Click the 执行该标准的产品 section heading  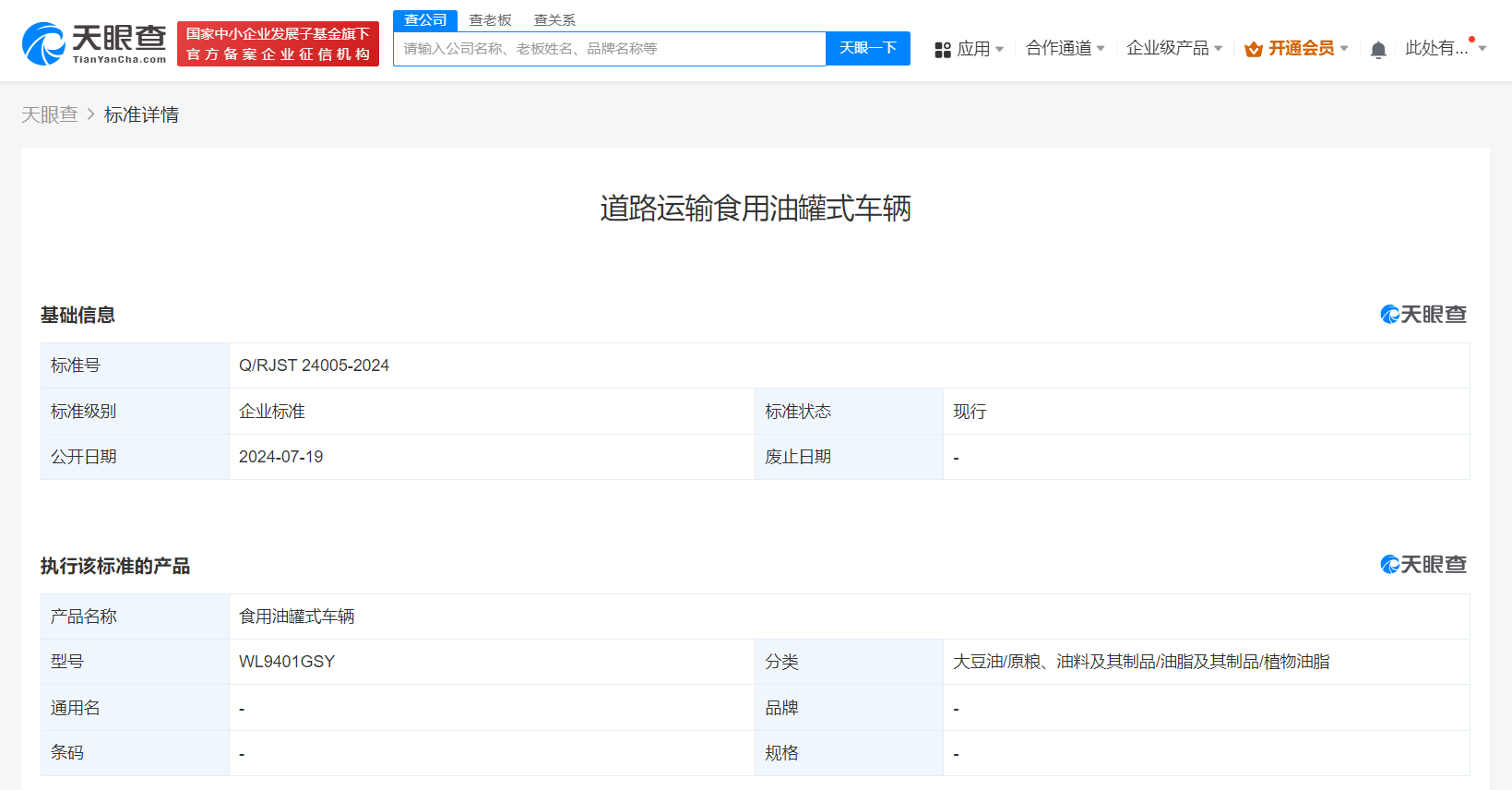(115, 566)
